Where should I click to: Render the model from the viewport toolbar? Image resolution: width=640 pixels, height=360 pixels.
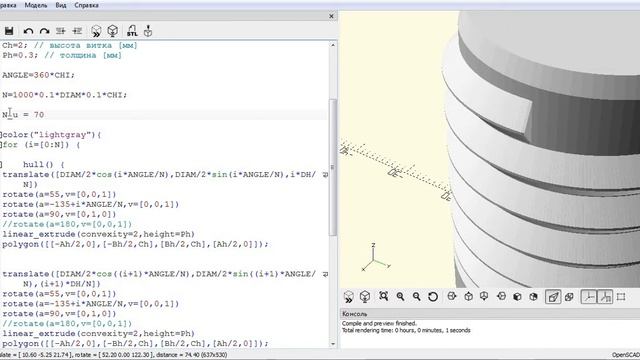365,296
